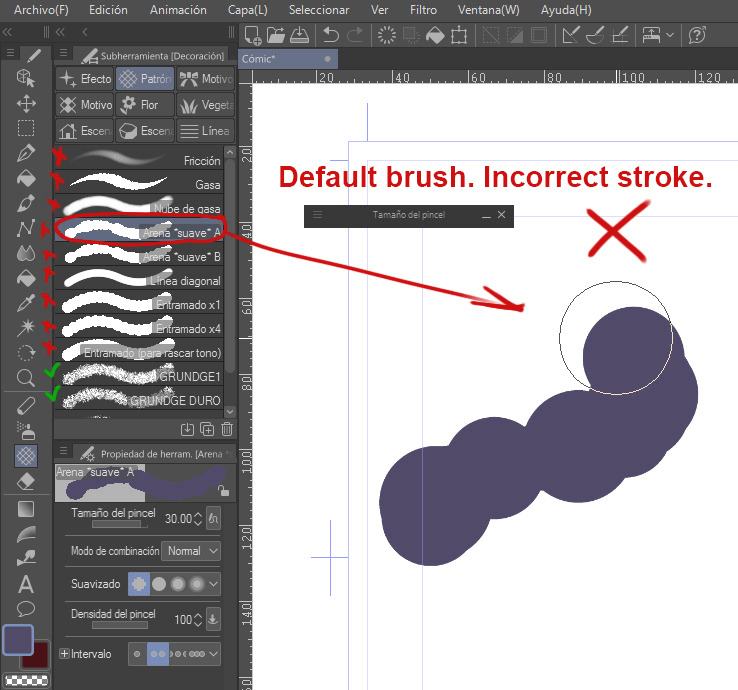
Task: Select the Gradient tool
Action: point(26,509)
